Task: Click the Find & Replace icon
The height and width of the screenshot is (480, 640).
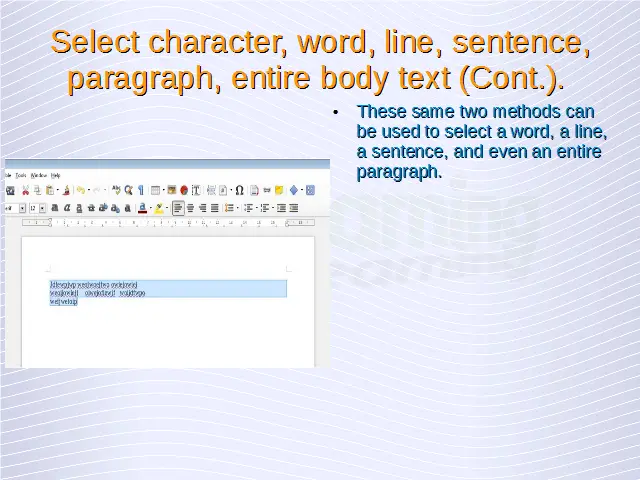Action: pyautogui.click(x=128, y=189)
